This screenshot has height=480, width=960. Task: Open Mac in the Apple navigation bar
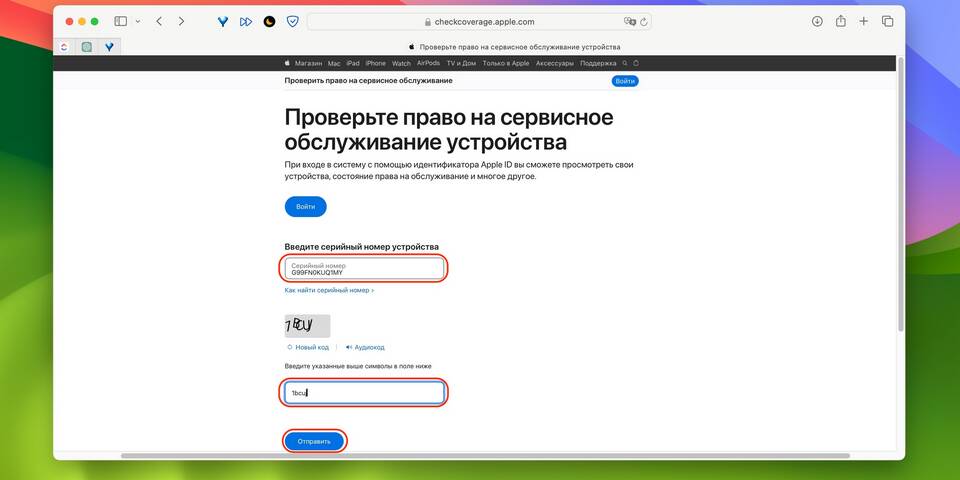334,63
